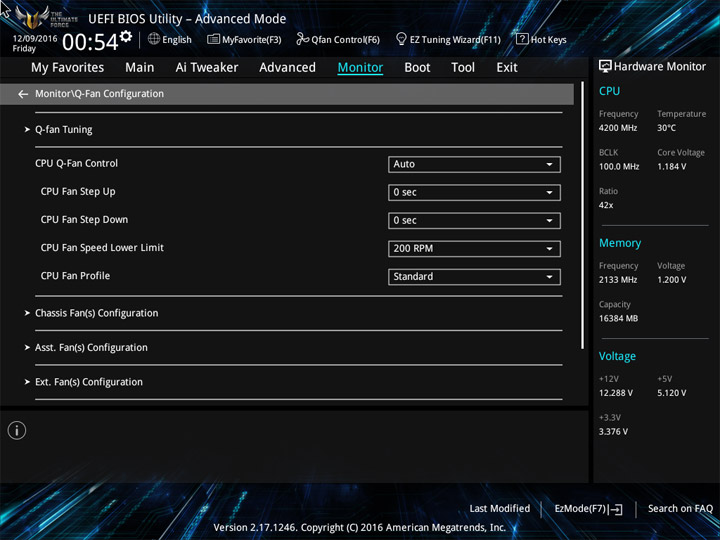Screen dimensions: 720x540
Task: Click the Ratio 42x value
Action: pyautogui.click(x=606, y=205)
